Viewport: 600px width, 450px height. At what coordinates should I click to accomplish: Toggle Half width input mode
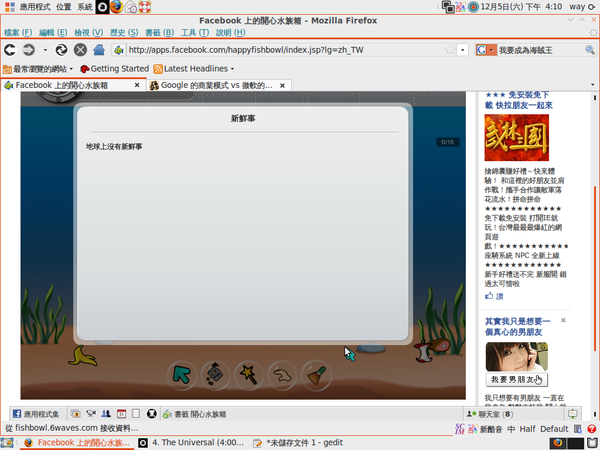pyautogui.click(x=527, y=429)
